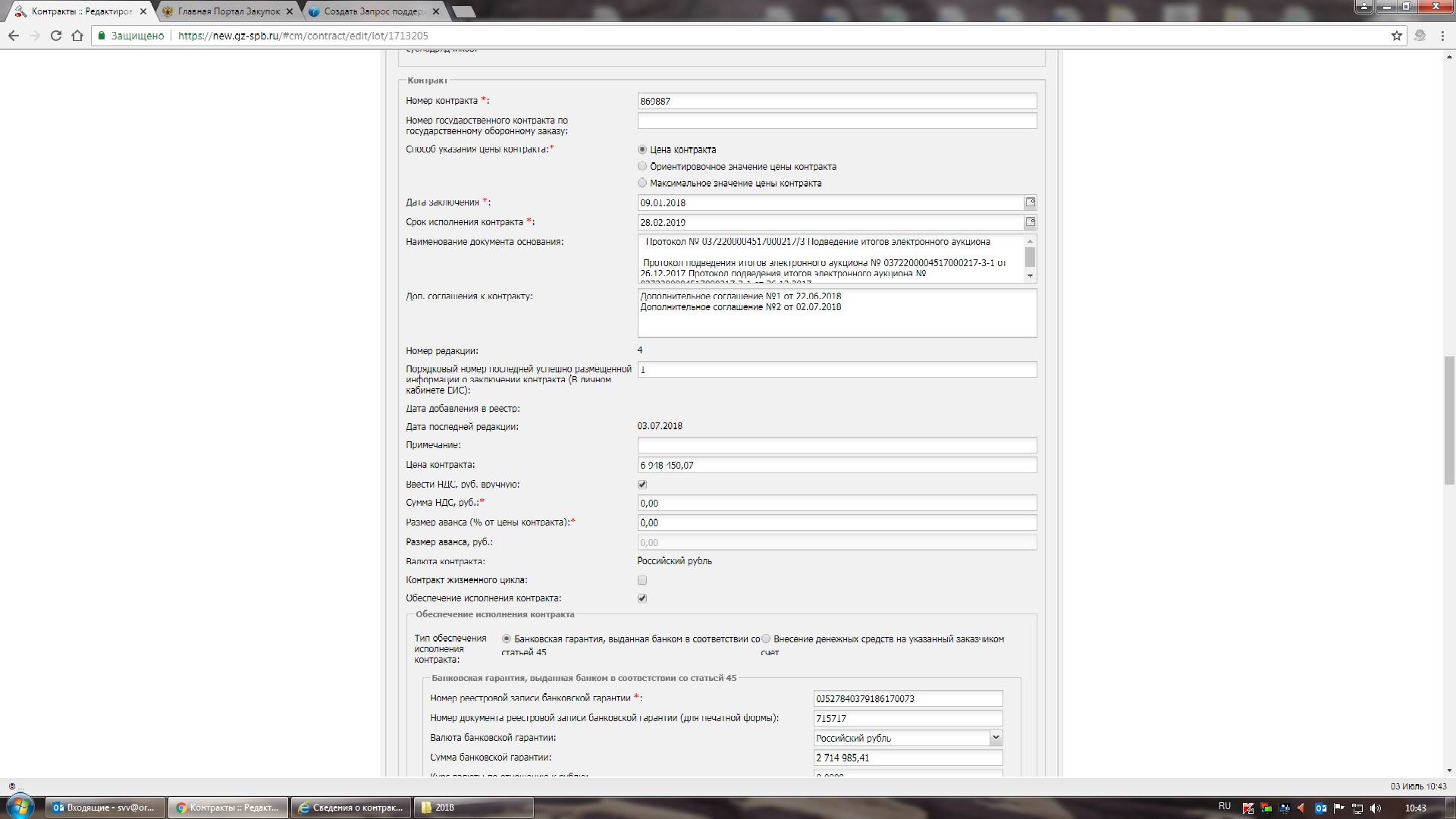Expand Валюта банковской гарантии dropdown

996,738
